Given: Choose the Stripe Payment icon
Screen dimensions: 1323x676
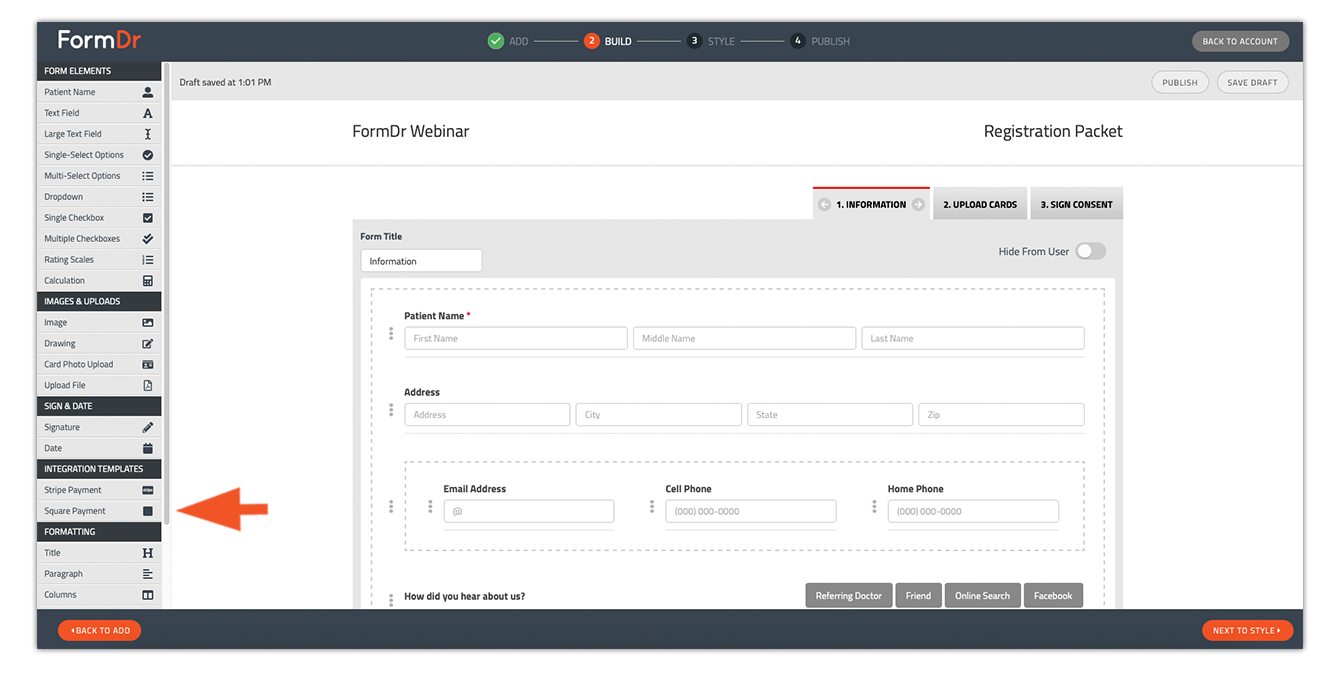Looking at the screenshot, I should pyautogui.click(x=148, y=490).
